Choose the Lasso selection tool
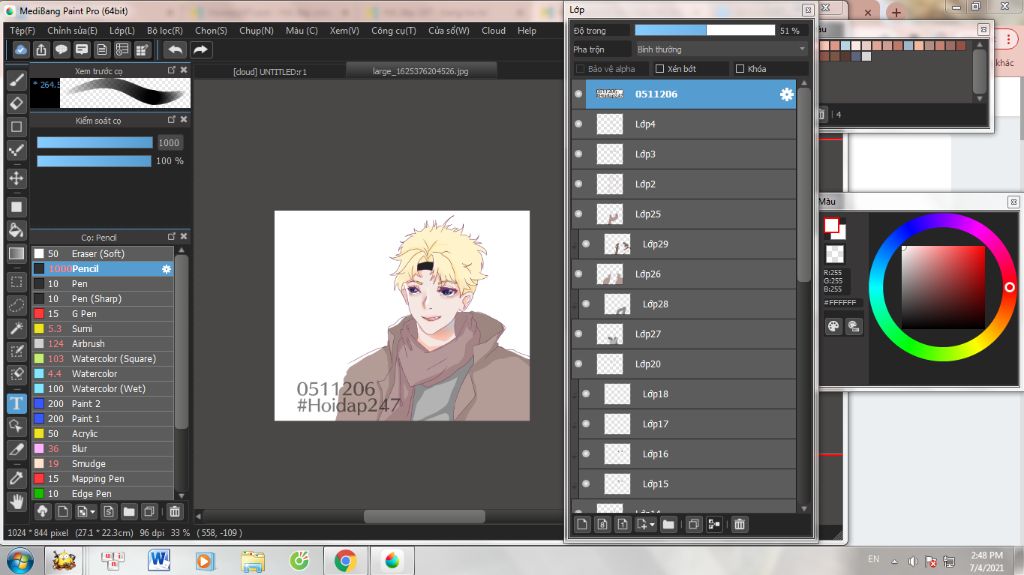The height and width of the screenshot is (575, 1024). coord(16,305)
